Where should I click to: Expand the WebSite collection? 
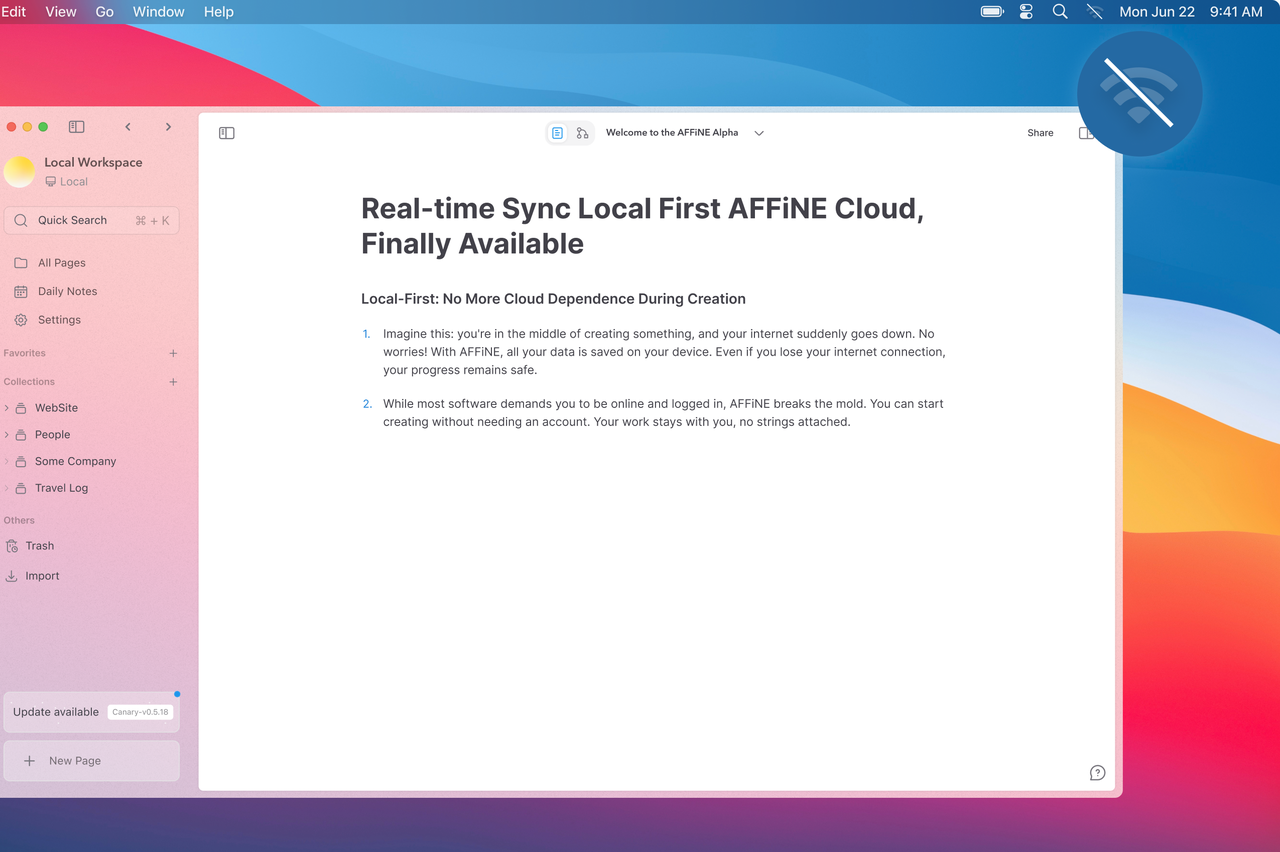(7, 408)
